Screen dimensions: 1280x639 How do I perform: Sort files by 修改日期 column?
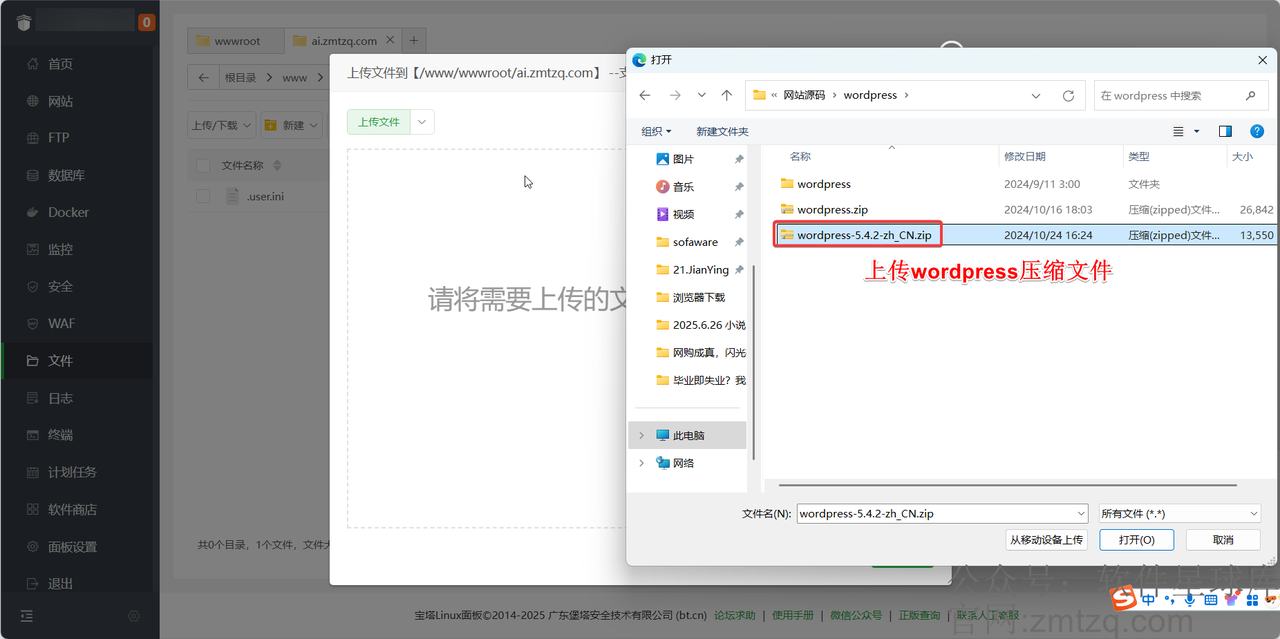(x=1025, y=157)
